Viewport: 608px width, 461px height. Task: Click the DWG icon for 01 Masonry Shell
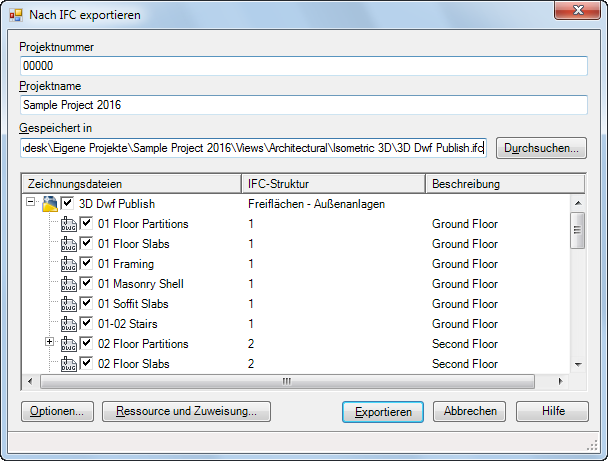point(69,284)
